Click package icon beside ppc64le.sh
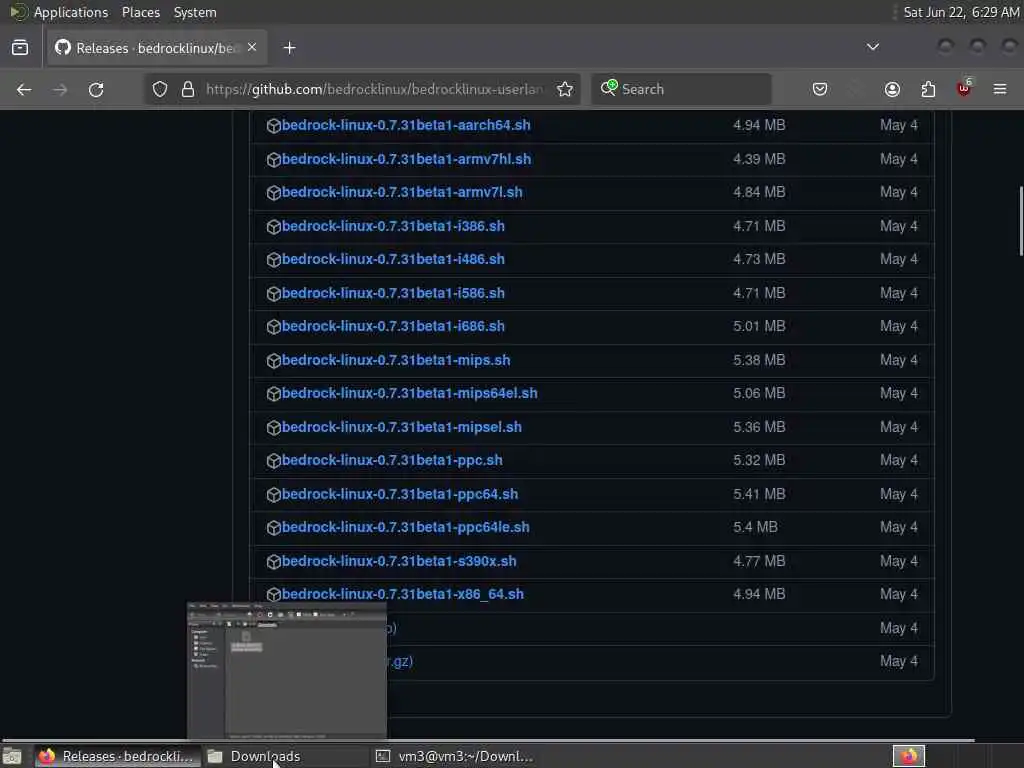Screen dimensions: 1024x768 (274, 528)
